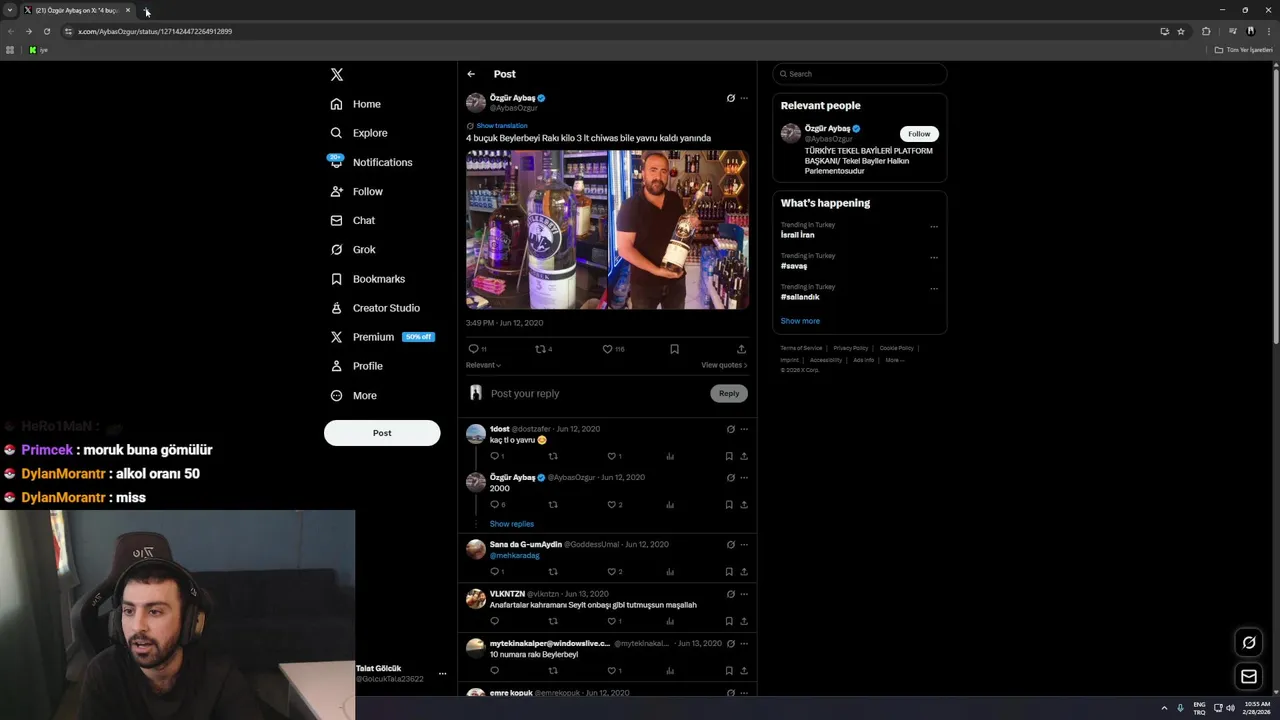Follow Özgür Aybaş in Relevant people

coord(919,134)
